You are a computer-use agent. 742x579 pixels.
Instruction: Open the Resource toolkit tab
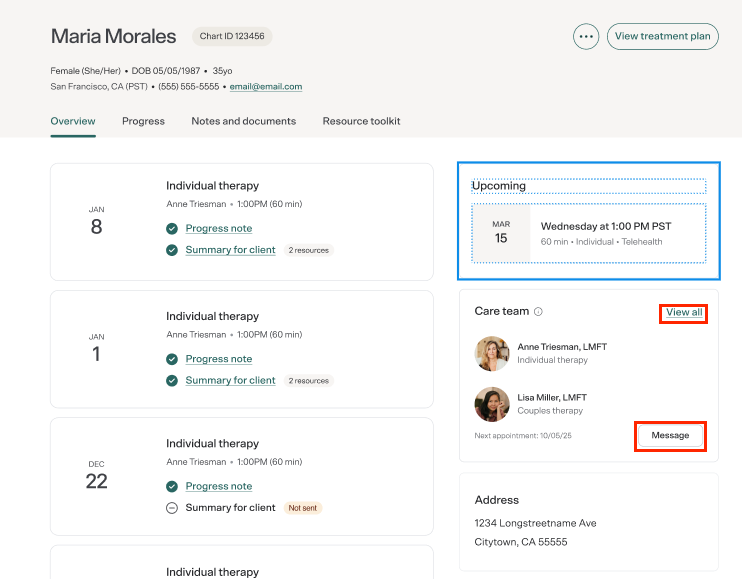pyautogui.click(x=362, y=121)
